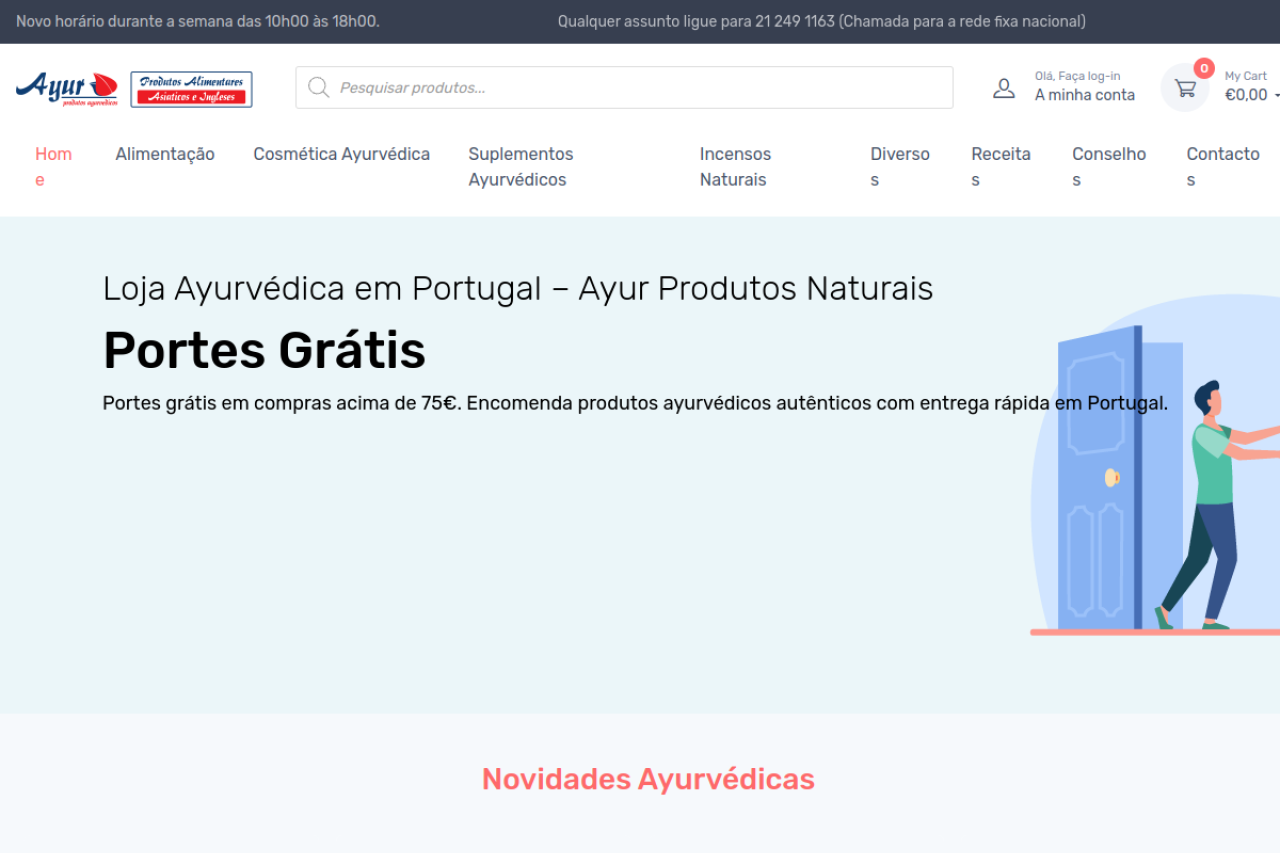The width and height of the screenshot is (1280, 853).
Task: Click the Olá, Faça log-in text
Action: [1077, 76]
